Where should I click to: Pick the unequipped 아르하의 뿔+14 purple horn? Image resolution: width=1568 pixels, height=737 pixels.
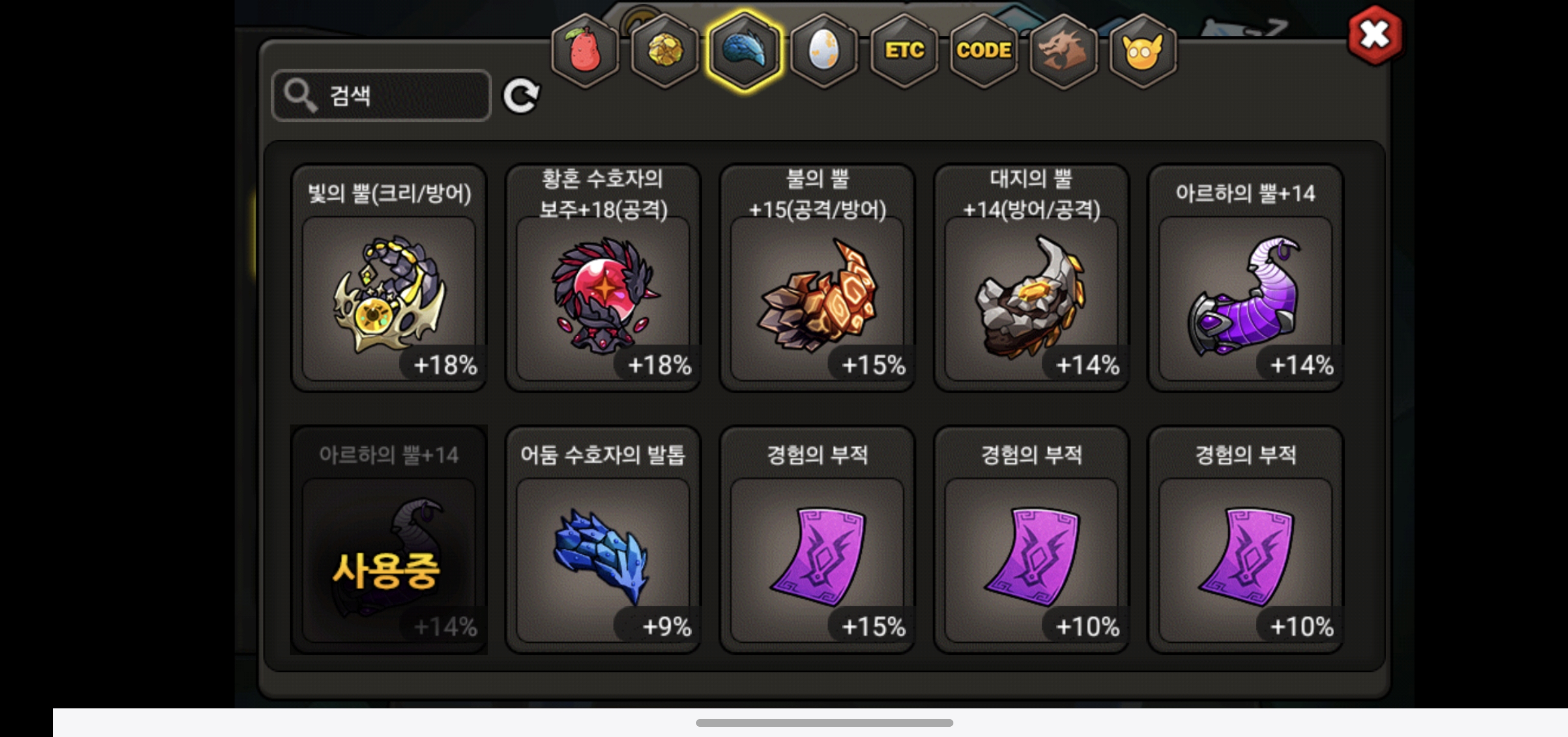pyautogui.click(x=1246, y=277)
